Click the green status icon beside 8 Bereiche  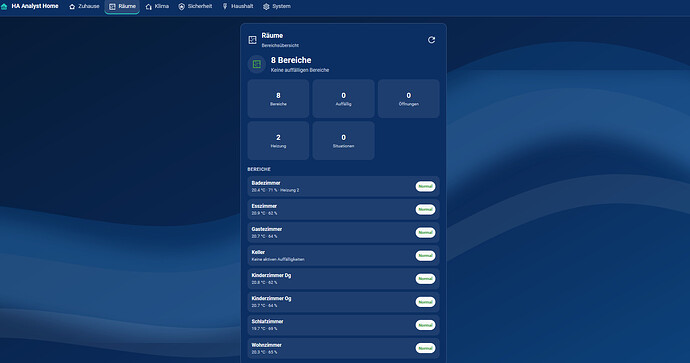pyautogui.click(x=257, y=64)
